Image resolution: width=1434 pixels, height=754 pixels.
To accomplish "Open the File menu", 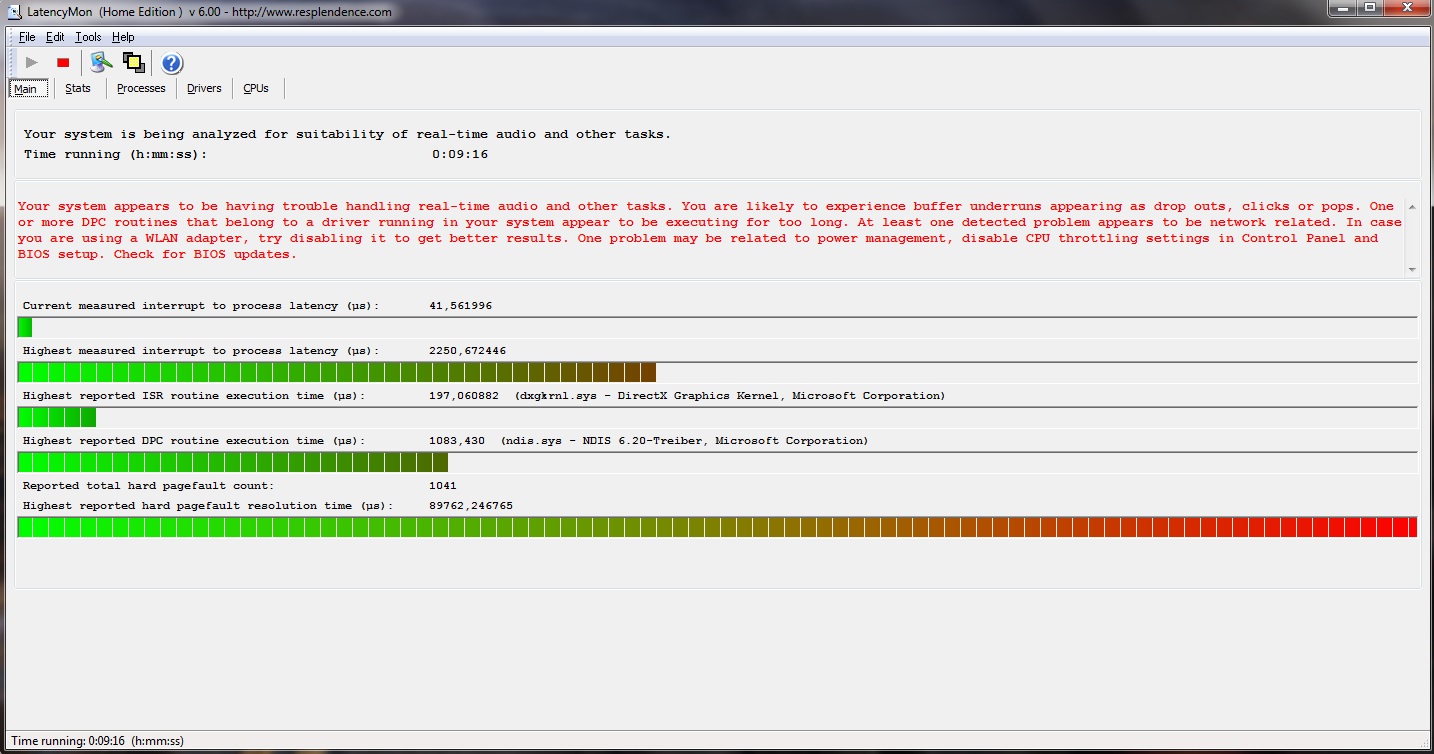I will pyautogui.click(x=27, y=37).
